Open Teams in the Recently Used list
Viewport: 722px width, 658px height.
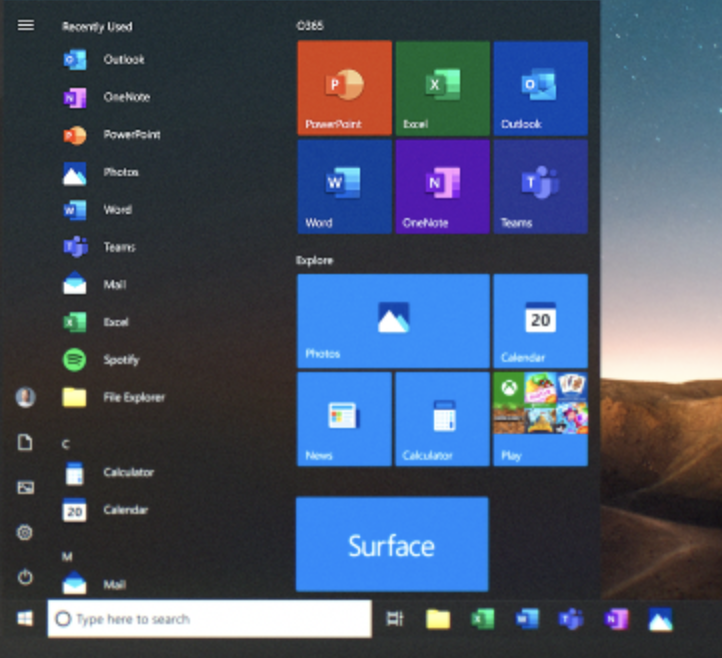[x=99, y=247]
